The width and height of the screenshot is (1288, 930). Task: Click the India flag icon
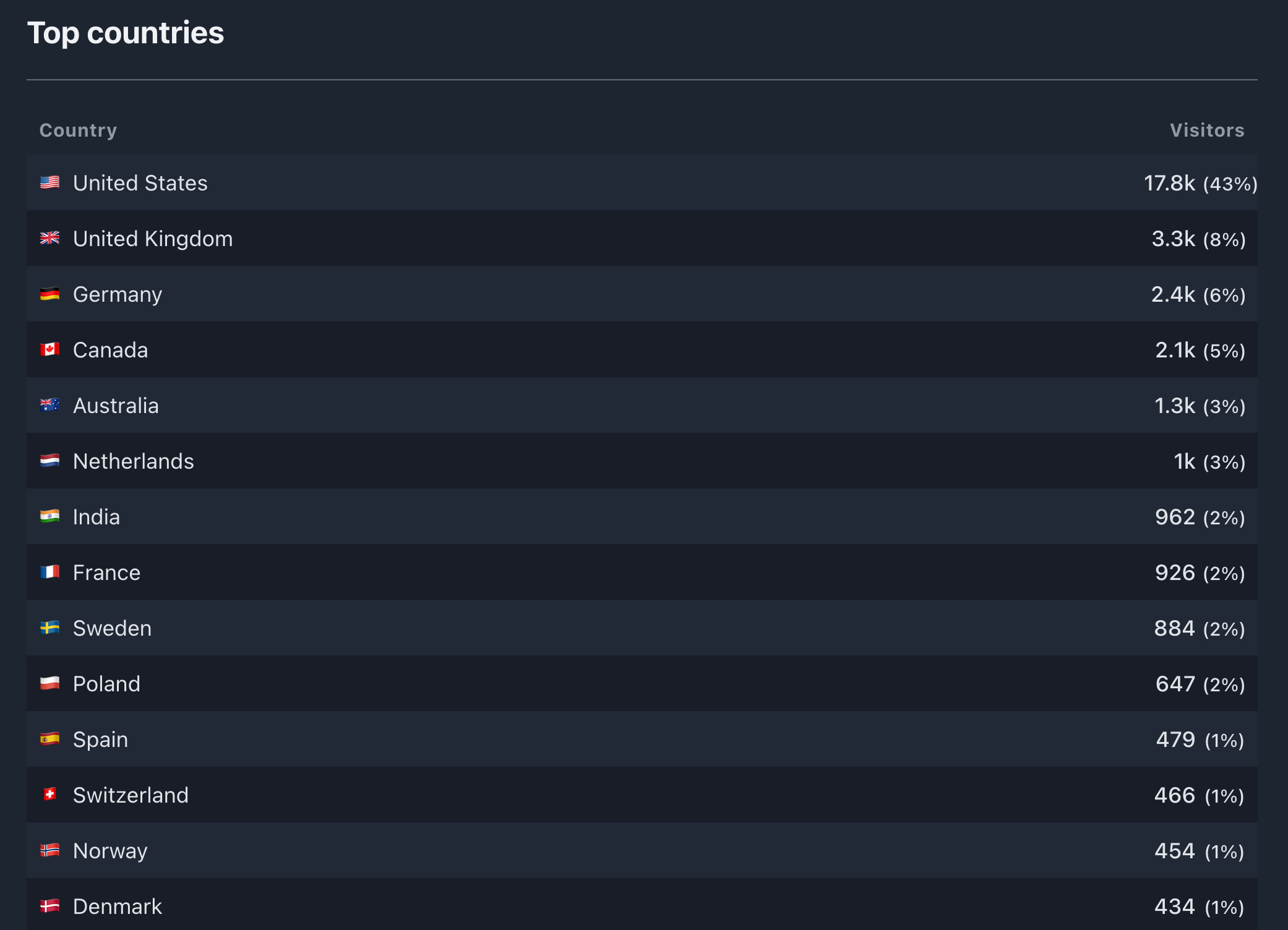[49, 516]
